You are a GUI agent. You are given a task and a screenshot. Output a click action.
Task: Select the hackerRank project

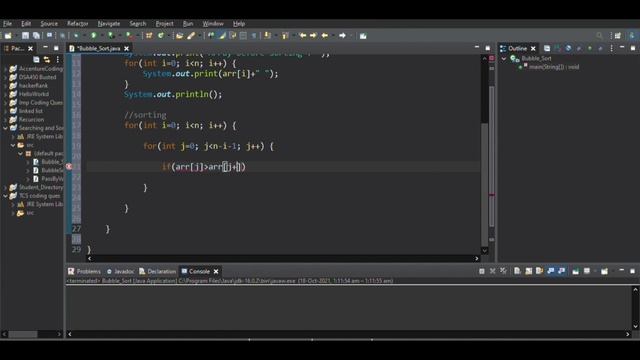33,85
